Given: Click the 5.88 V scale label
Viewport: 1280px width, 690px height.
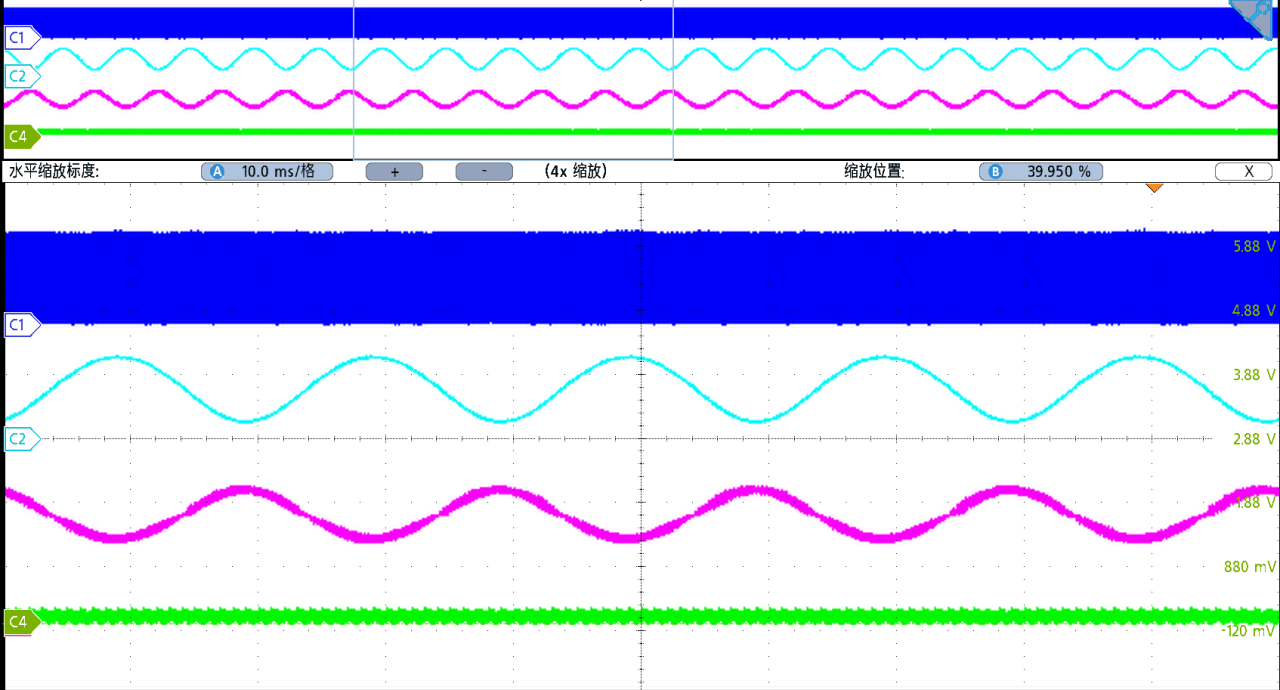Looking at the screenshot, I should point(1255,246).
